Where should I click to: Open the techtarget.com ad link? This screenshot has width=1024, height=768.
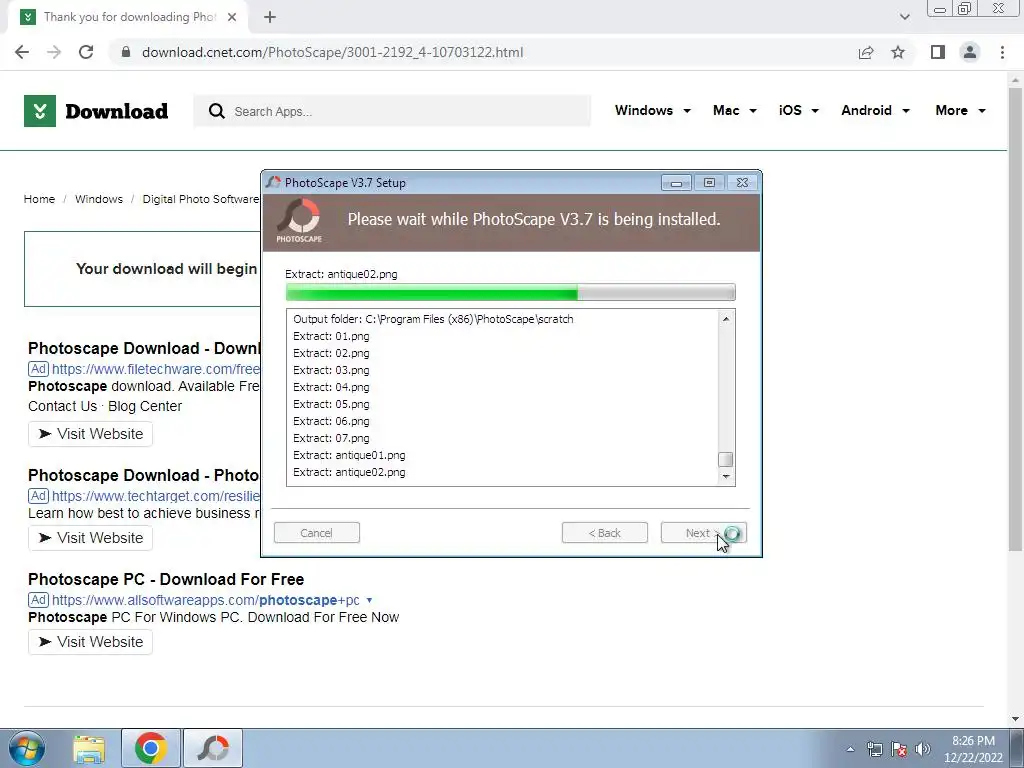(155, 496)
